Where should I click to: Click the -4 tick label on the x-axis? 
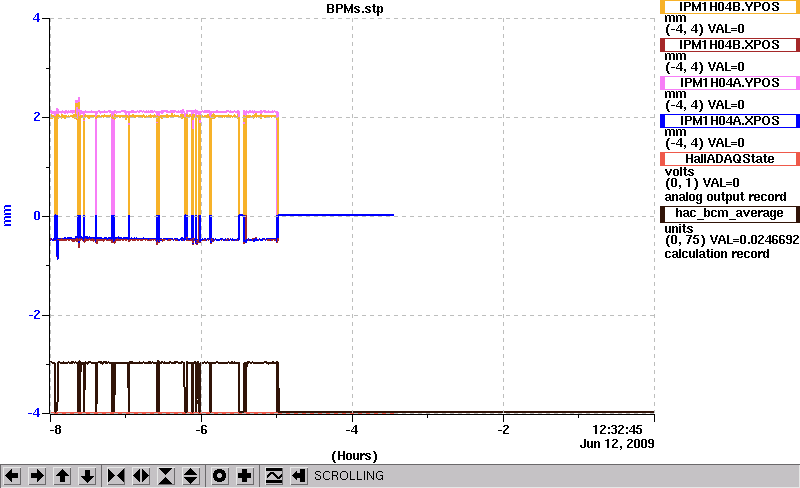click(x=352, y=430)
